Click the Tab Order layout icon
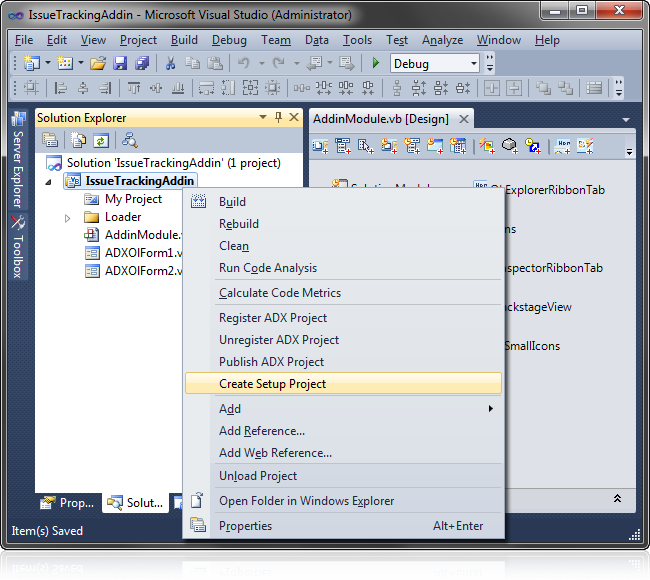This screenshot has width=650, height=580. click(594, 88)
